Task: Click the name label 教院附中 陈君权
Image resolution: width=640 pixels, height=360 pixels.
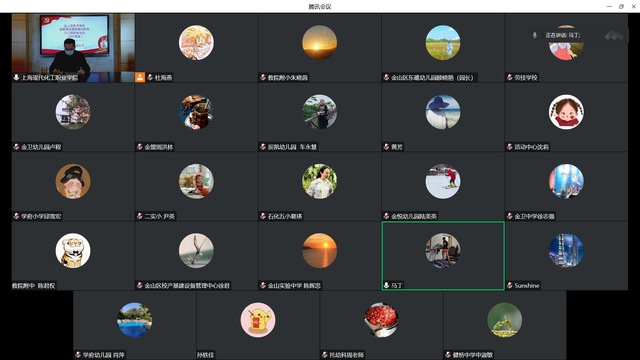Action: click(33, 286)
